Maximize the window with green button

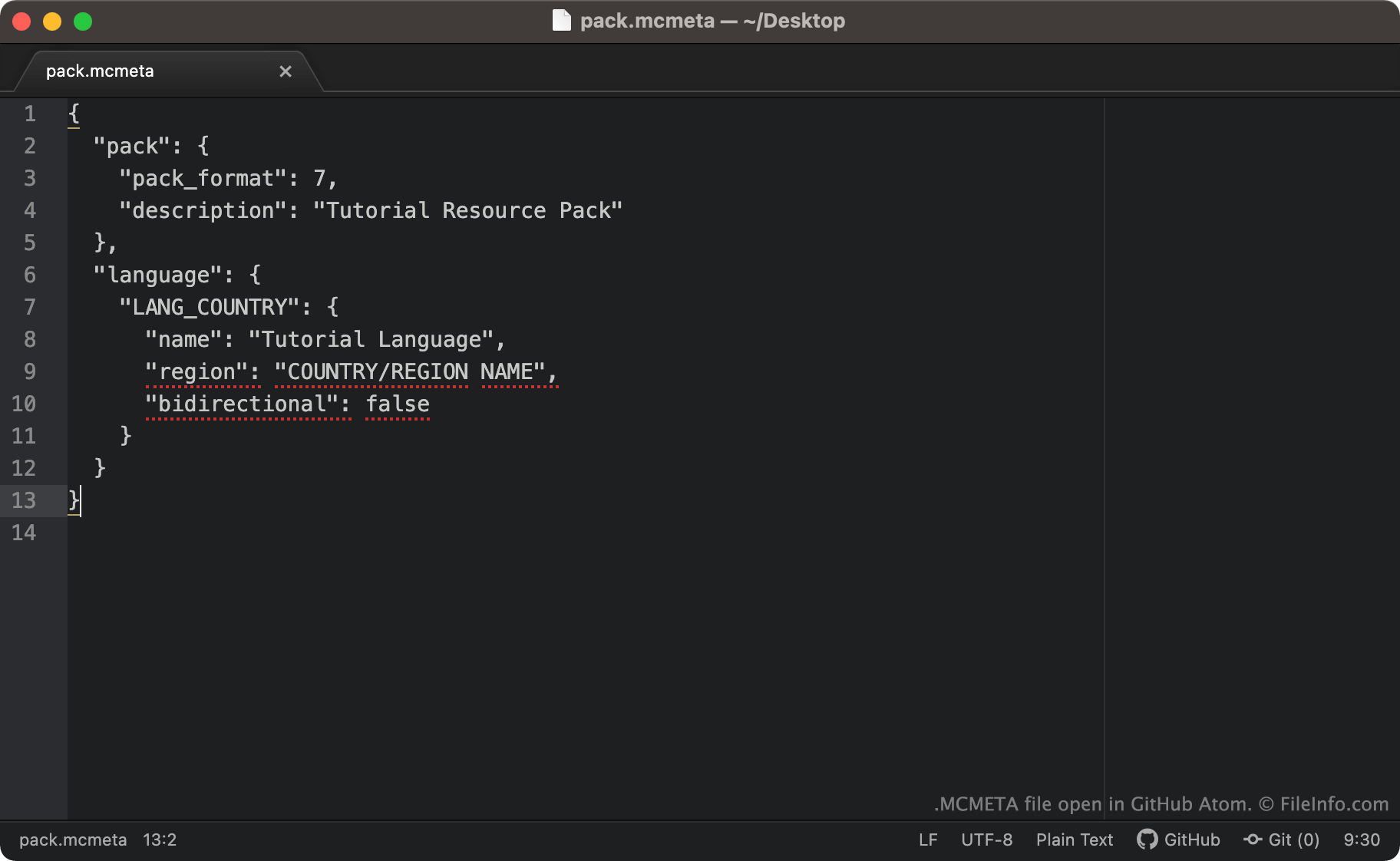pyautogui.click(x=83, y=21)
